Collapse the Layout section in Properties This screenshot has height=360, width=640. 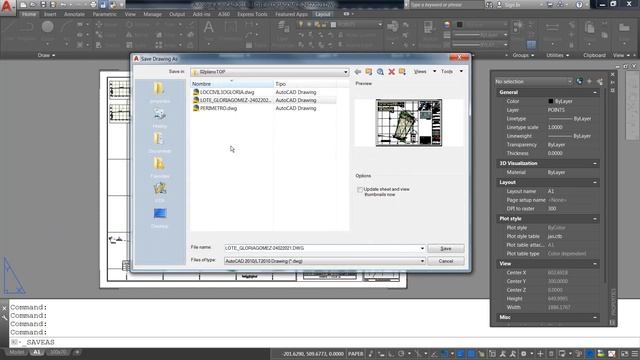595,182
